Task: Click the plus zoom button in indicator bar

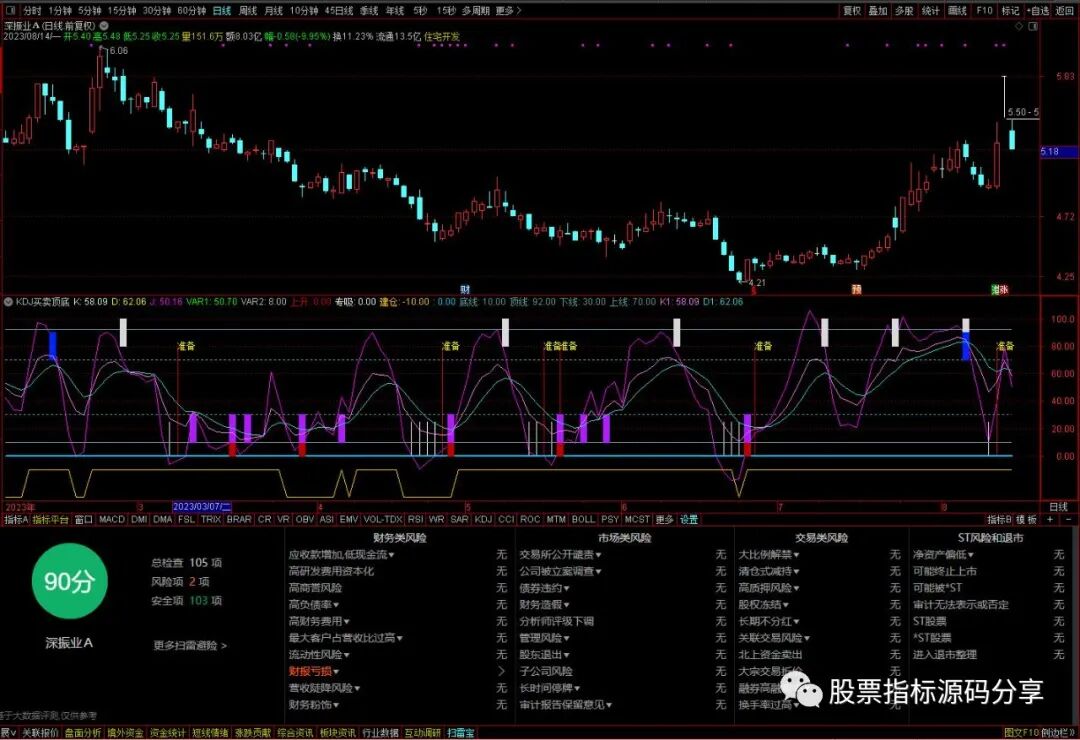Action: coord(1050,520)
